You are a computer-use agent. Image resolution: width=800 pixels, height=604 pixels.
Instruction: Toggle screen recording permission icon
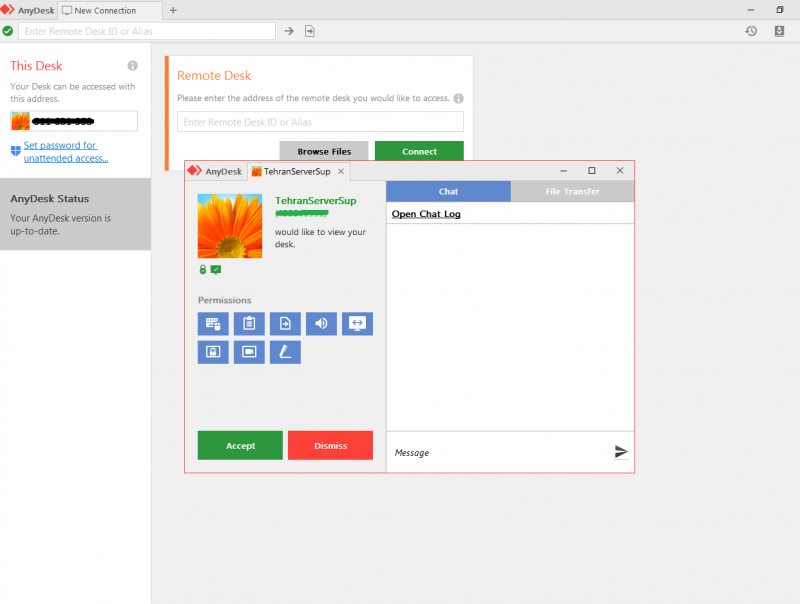tap(249, 352)
